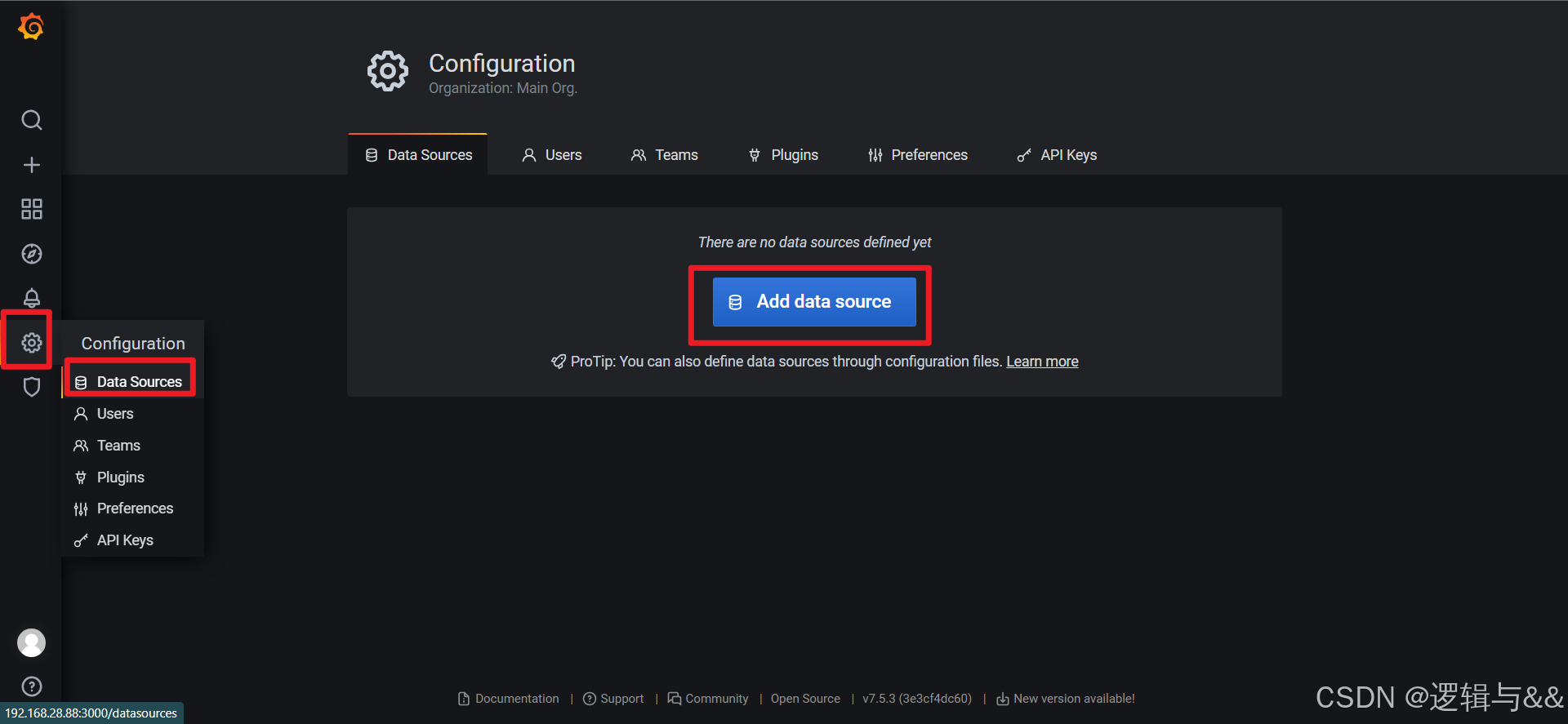Switch to the Users tab
The height and width of the screenshot is (724, 1568).
(552, 155)
